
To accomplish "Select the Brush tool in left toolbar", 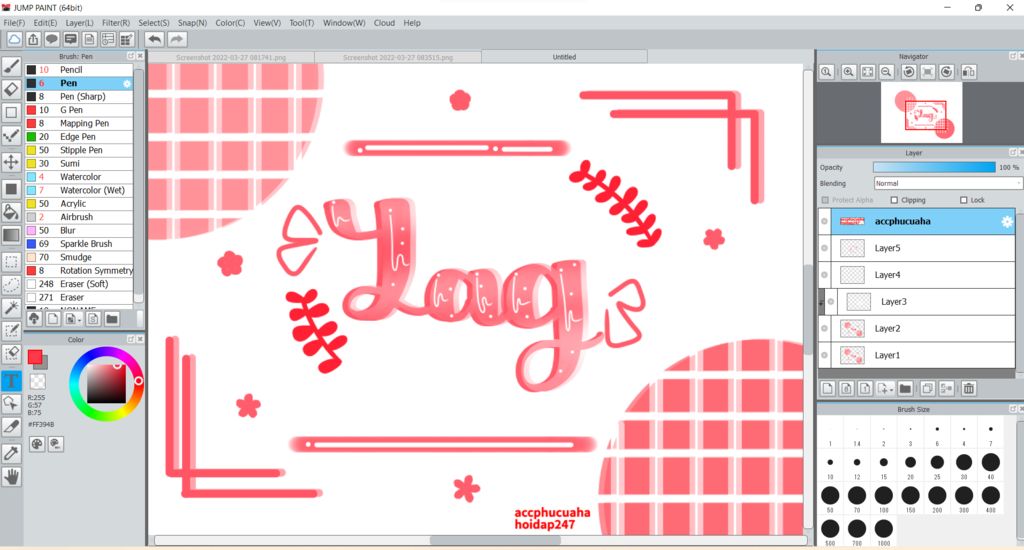I will pyautogui.click(x=11, y=66).
